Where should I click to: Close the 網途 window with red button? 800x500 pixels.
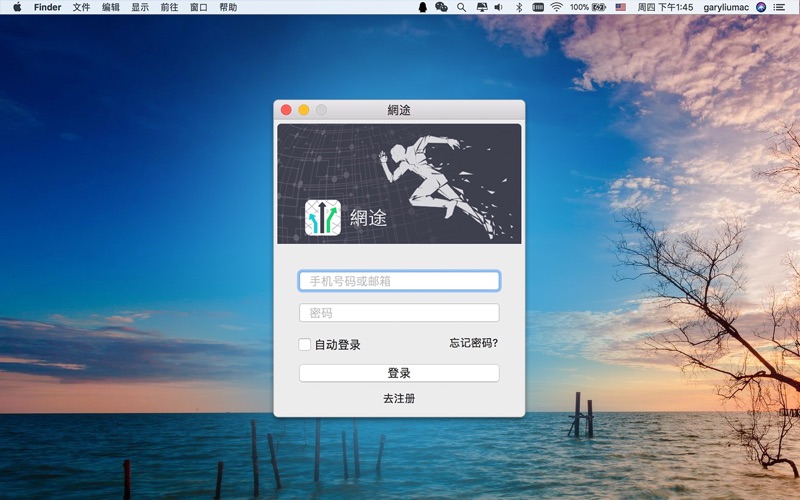pos(286,110)
